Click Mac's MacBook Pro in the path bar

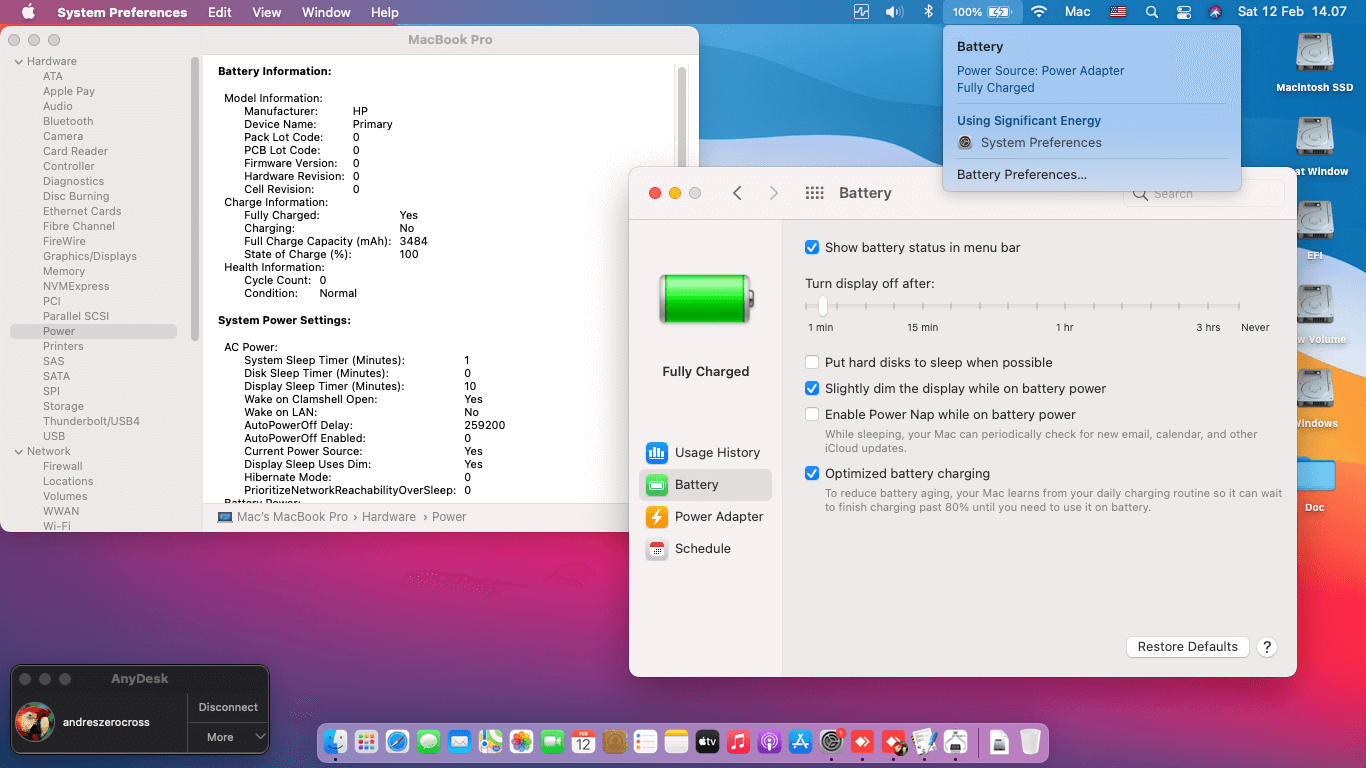point(292,517)
